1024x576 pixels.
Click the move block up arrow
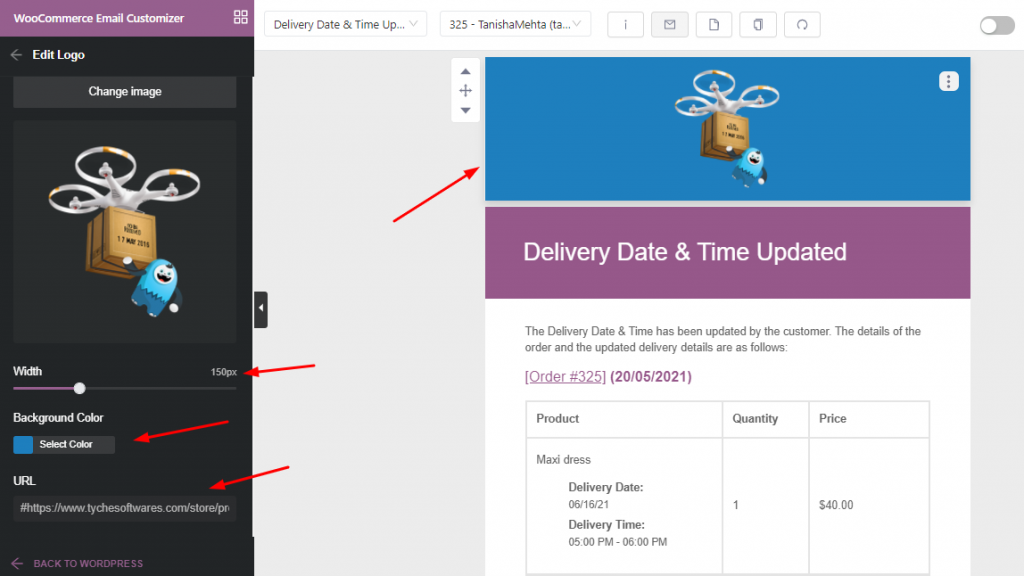[465, 70]
